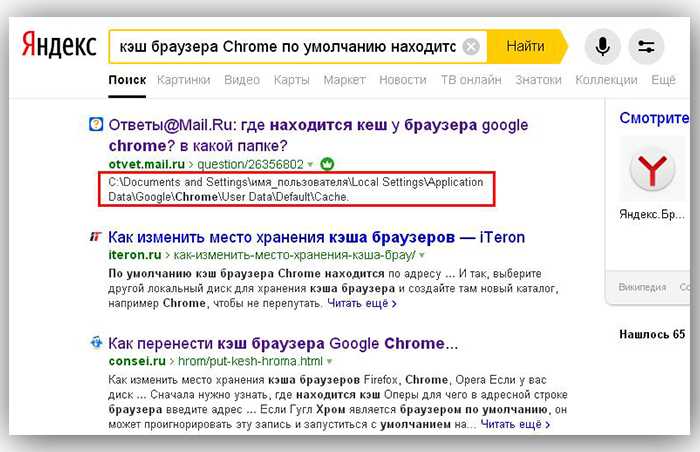Image resolution: width=700 pixels, height=452 pixels.
Task: Click the Википедия link in sidebar
Action: coord(642,287)
